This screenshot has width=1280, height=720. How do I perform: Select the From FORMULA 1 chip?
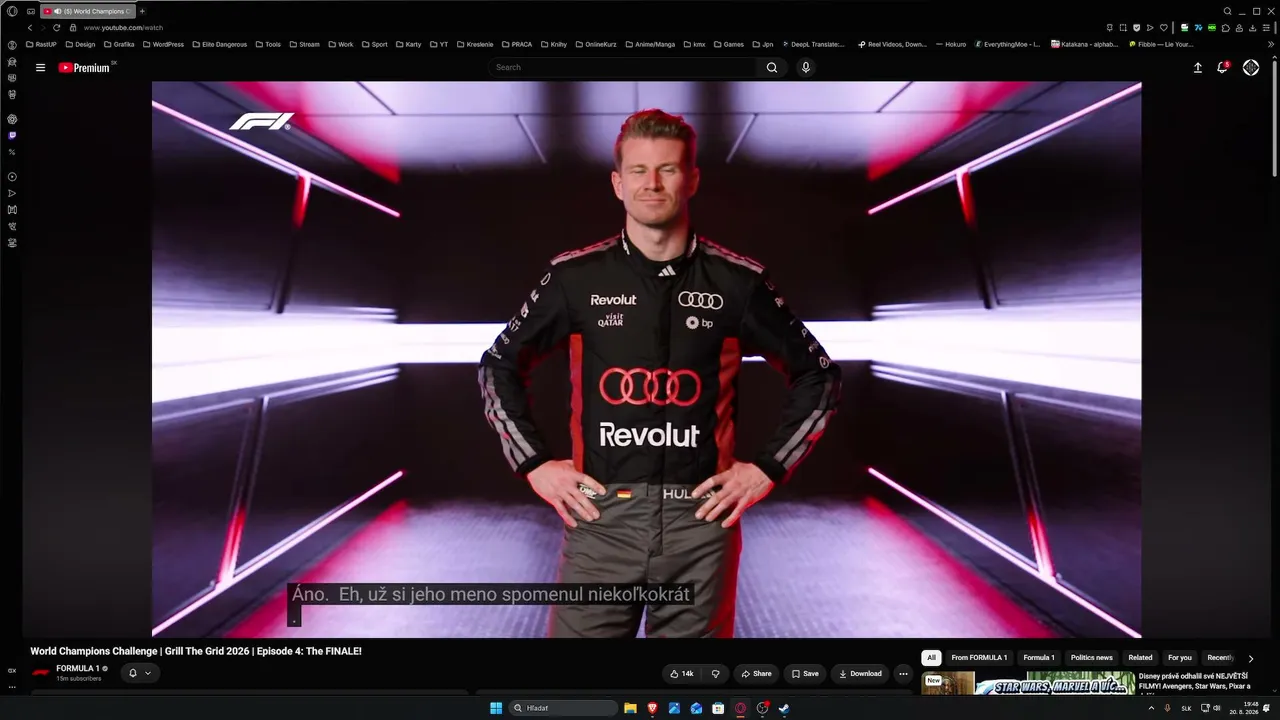979,658
